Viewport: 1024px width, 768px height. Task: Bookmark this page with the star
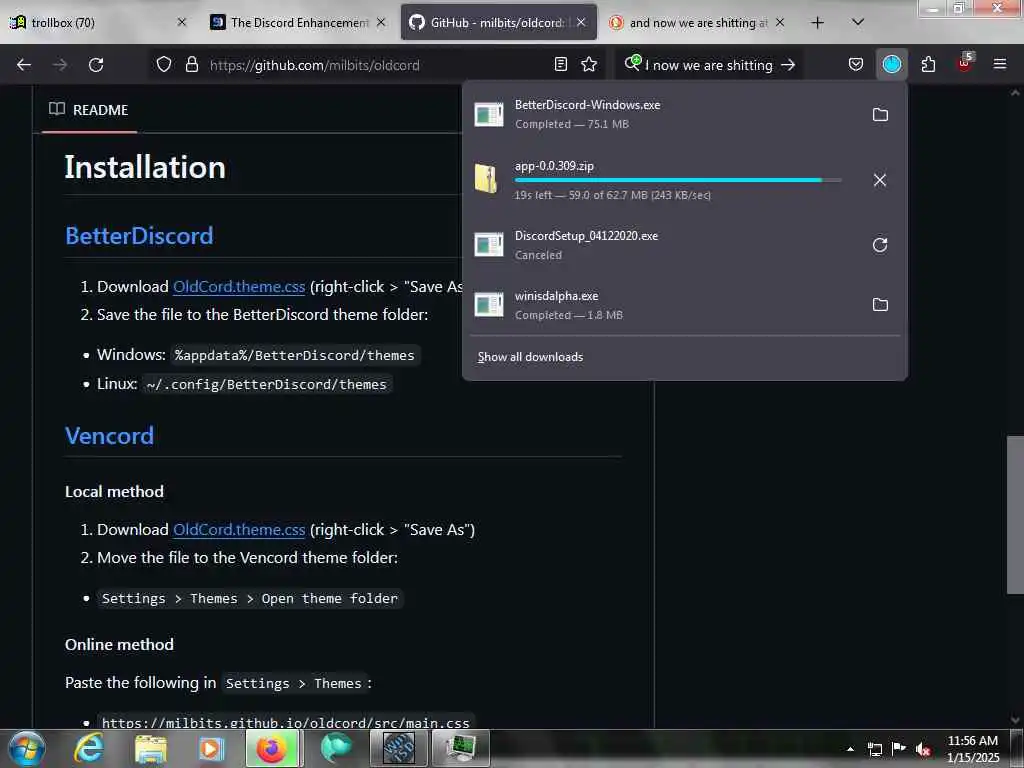pos(589,65)
